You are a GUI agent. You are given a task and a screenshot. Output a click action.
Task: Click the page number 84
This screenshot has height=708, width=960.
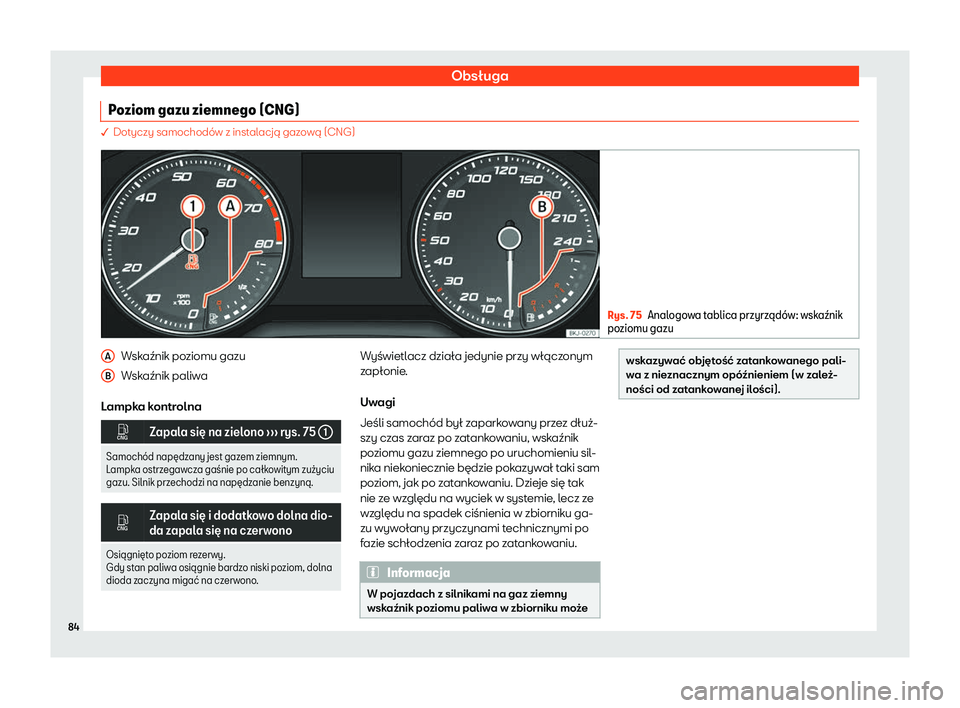73,627
